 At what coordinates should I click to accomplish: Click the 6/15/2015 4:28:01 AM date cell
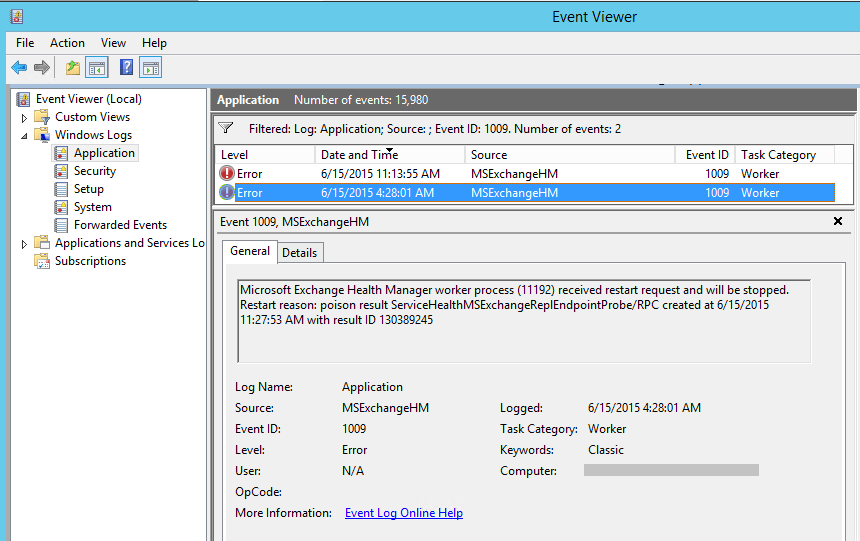(x=377, y=193)
